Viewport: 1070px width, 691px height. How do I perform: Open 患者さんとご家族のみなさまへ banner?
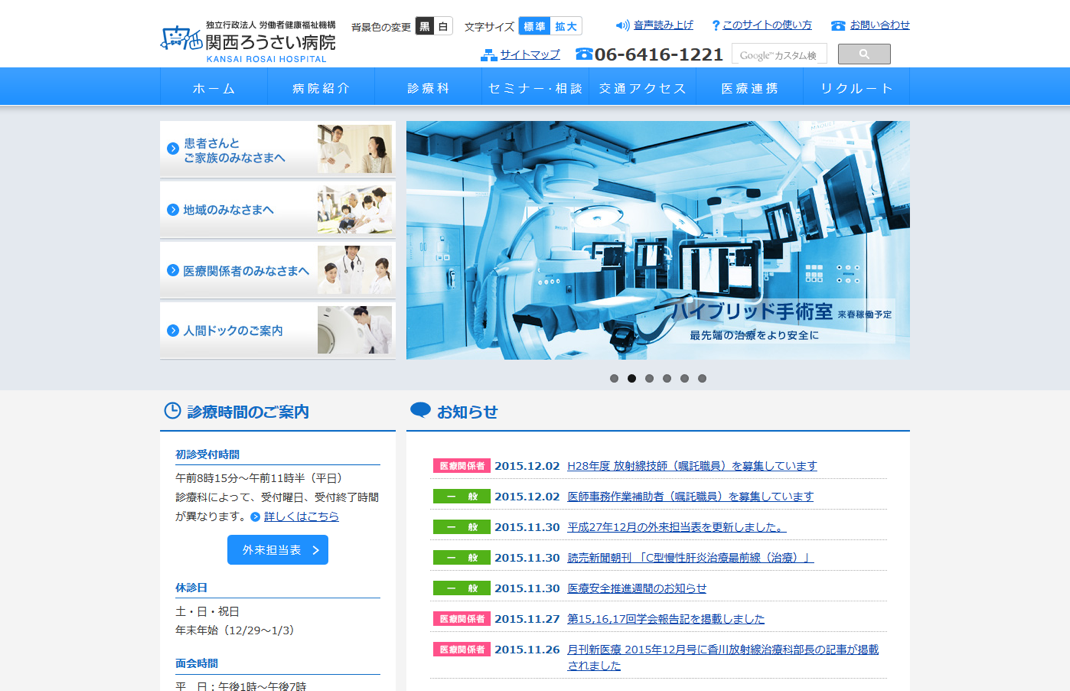click(278, 149)
